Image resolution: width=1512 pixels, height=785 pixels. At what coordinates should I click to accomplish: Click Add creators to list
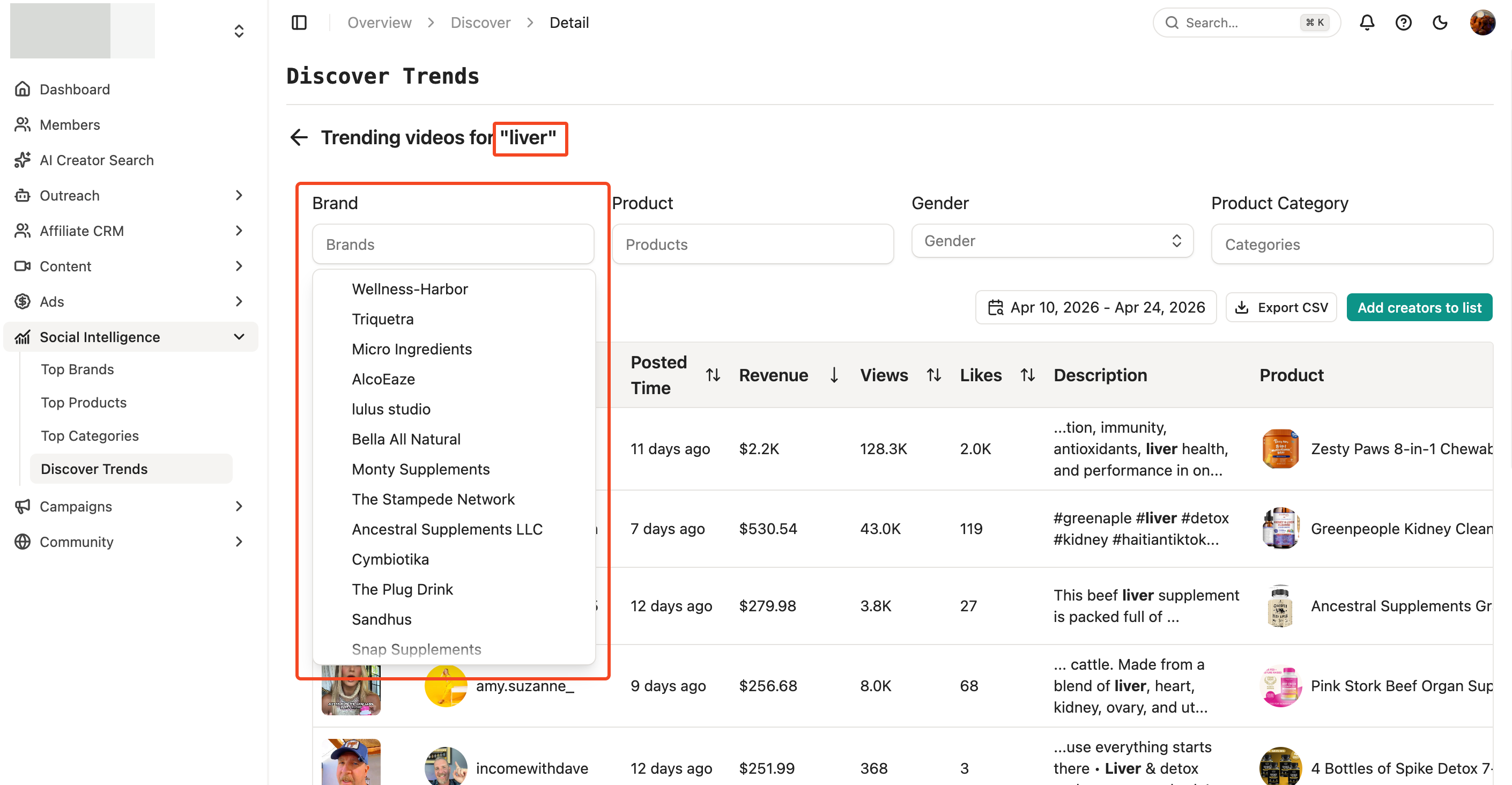[1419, 307]
